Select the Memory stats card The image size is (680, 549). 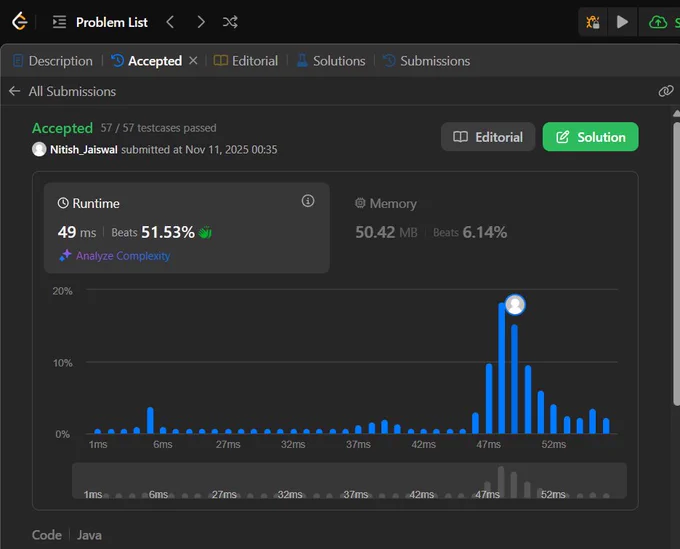(x=486, y=228)
